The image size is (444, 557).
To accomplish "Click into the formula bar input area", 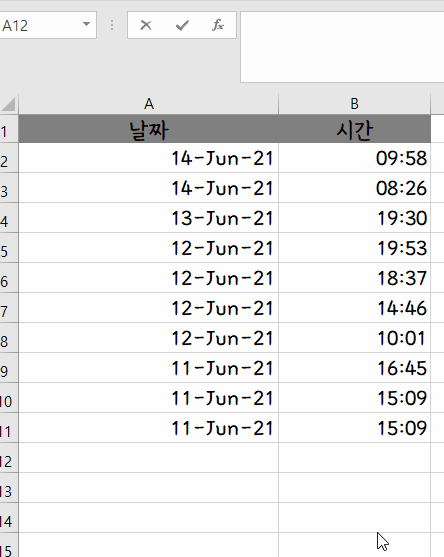I will pyautogui.click(x=342, y=47).
